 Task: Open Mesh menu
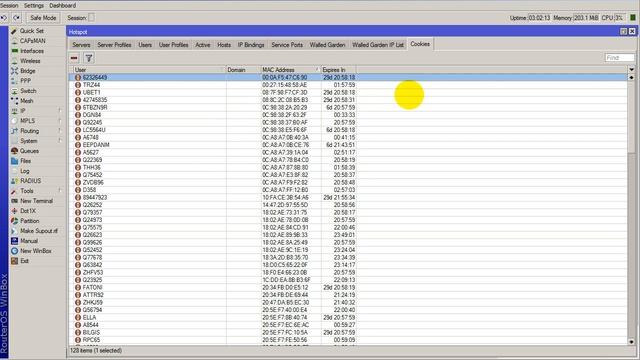pyautogui.click(x=27, y=101)
